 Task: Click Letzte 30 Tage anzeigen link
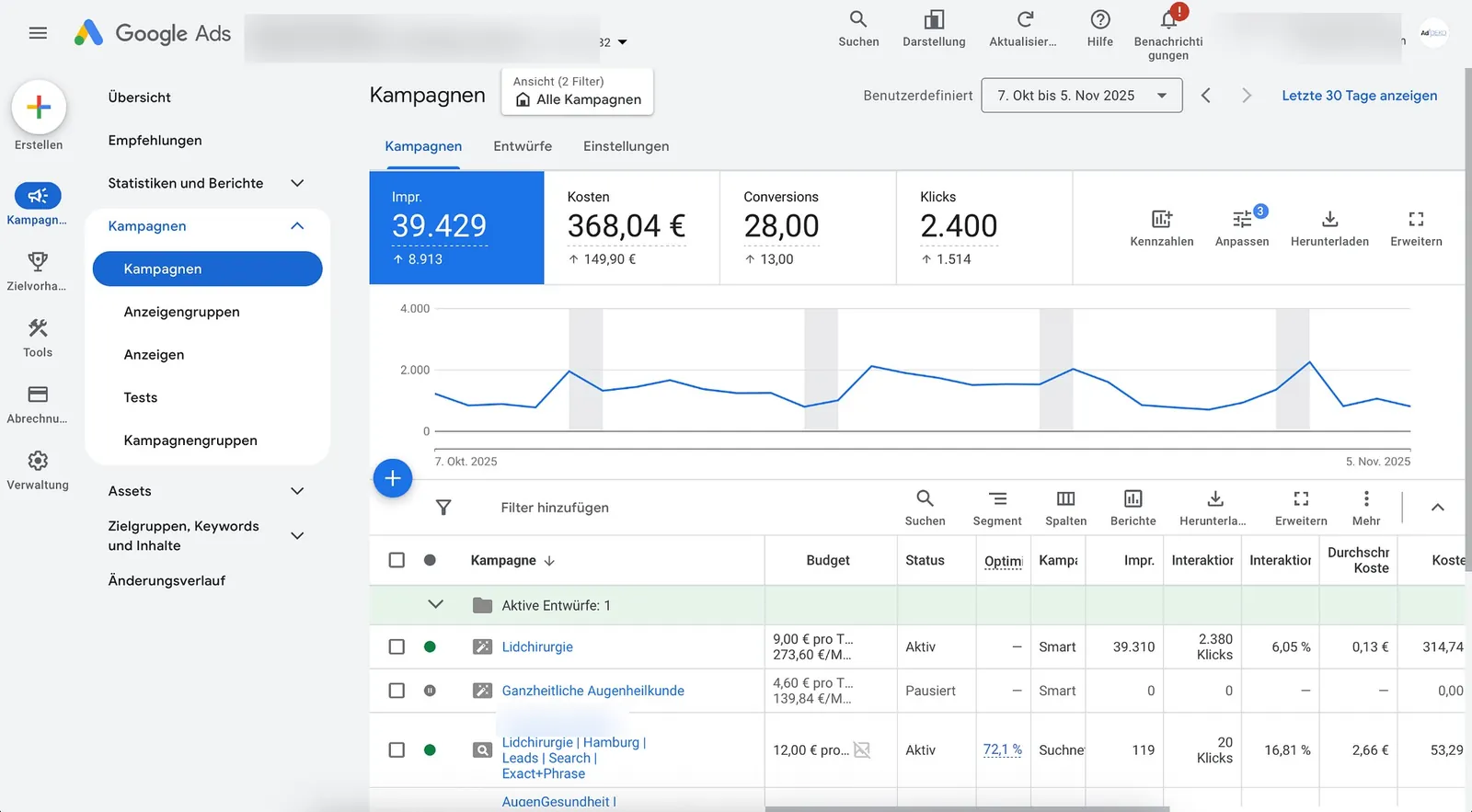[1360, 96]
